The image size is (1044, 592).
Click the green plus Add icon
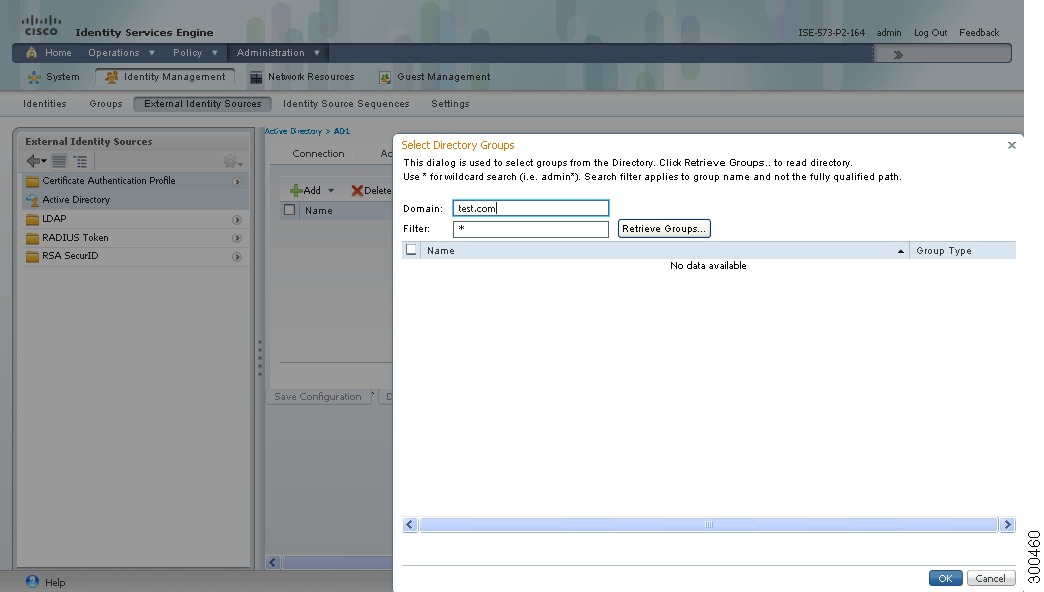(x=296, y=190)
